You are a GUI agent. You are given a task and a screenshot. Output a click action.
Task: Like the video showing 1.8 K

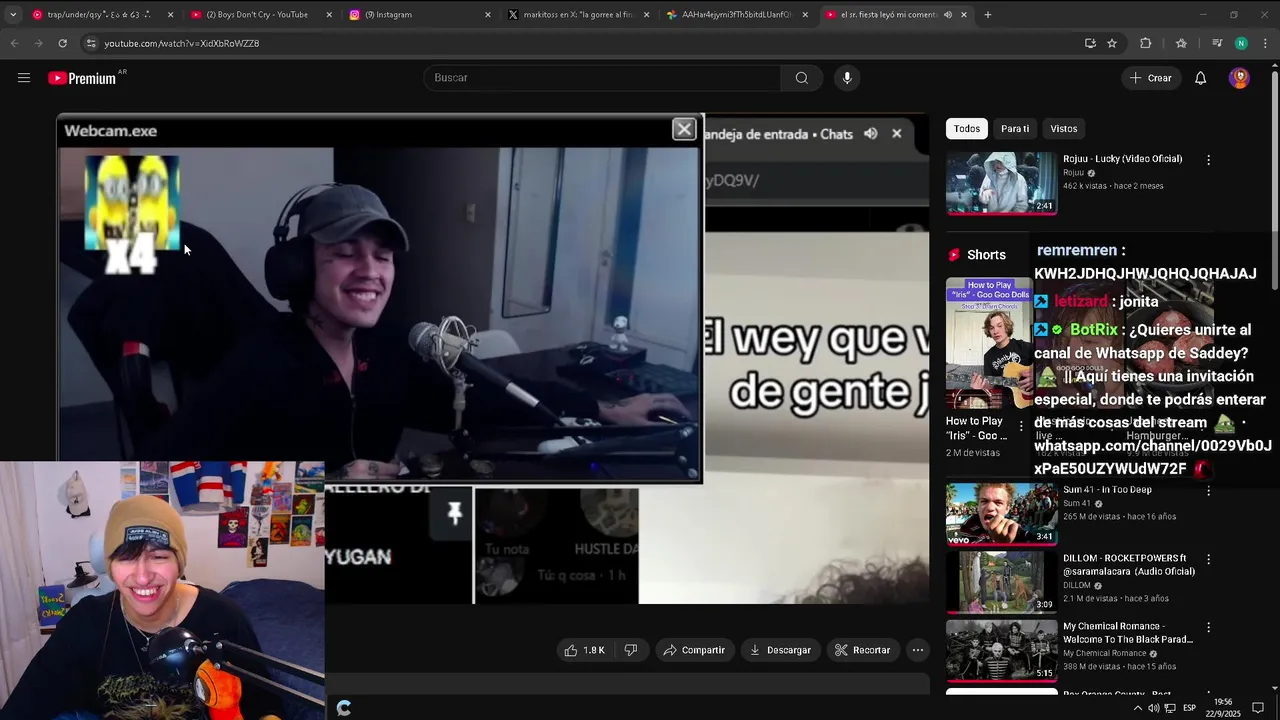584,650
